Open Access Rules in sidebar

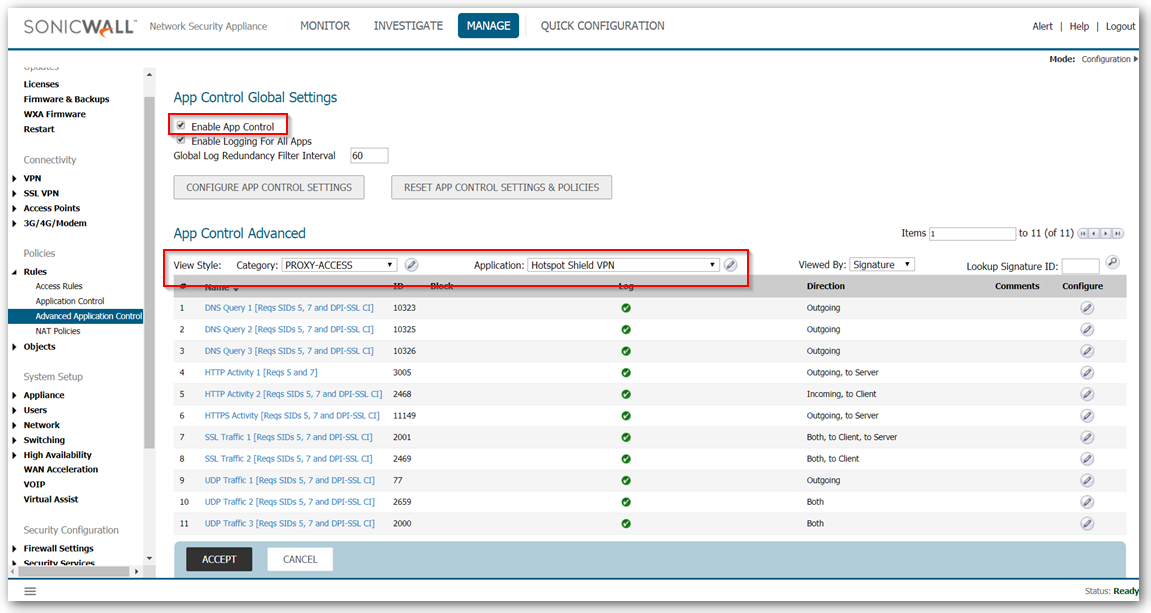(x=59, y=286)
